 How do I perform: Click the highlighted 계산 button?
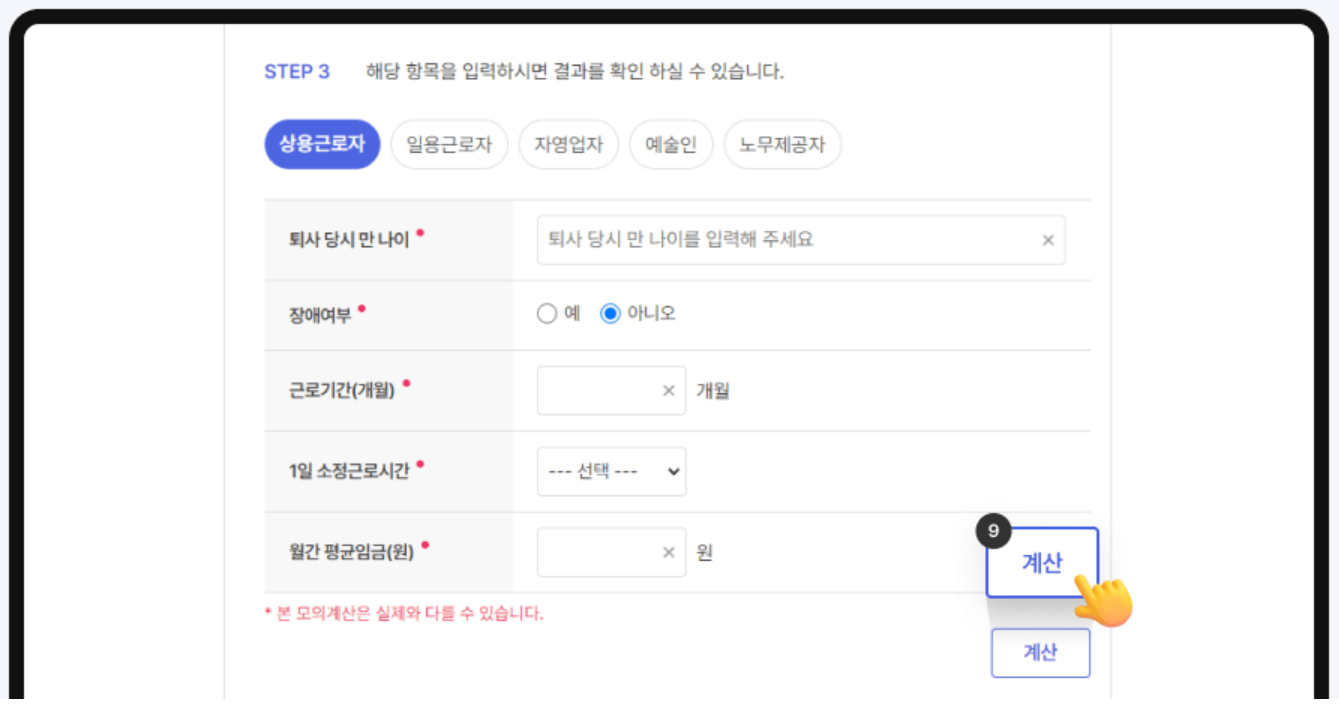click(x=1042, y=563)
